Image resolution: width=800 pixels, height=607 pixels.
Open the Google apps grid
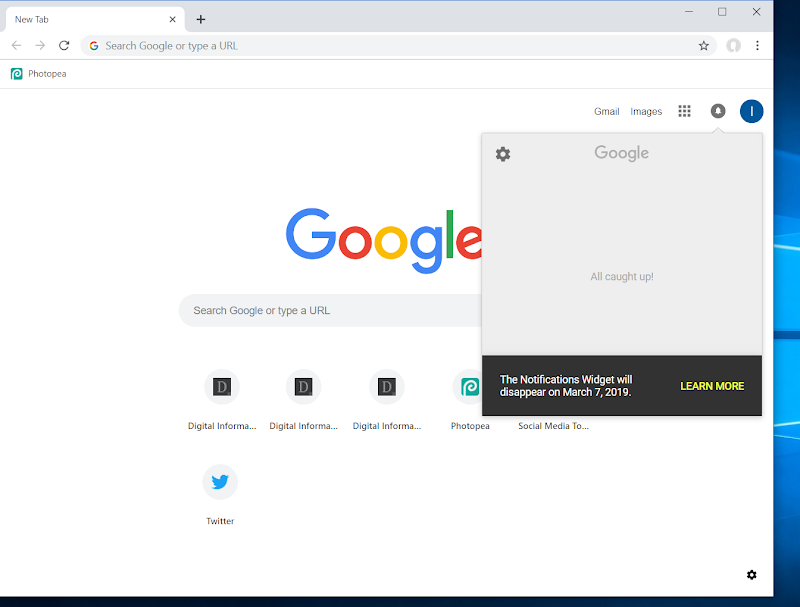click(684, 111)
